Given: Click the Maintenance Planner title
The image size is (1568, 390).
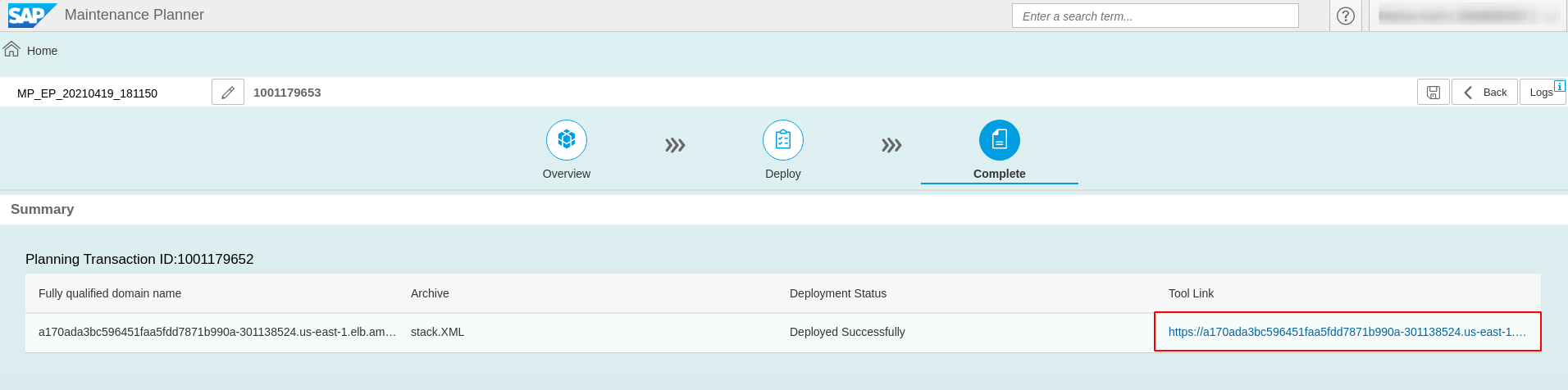Looking at the screenshot, I should coord(134,15).
